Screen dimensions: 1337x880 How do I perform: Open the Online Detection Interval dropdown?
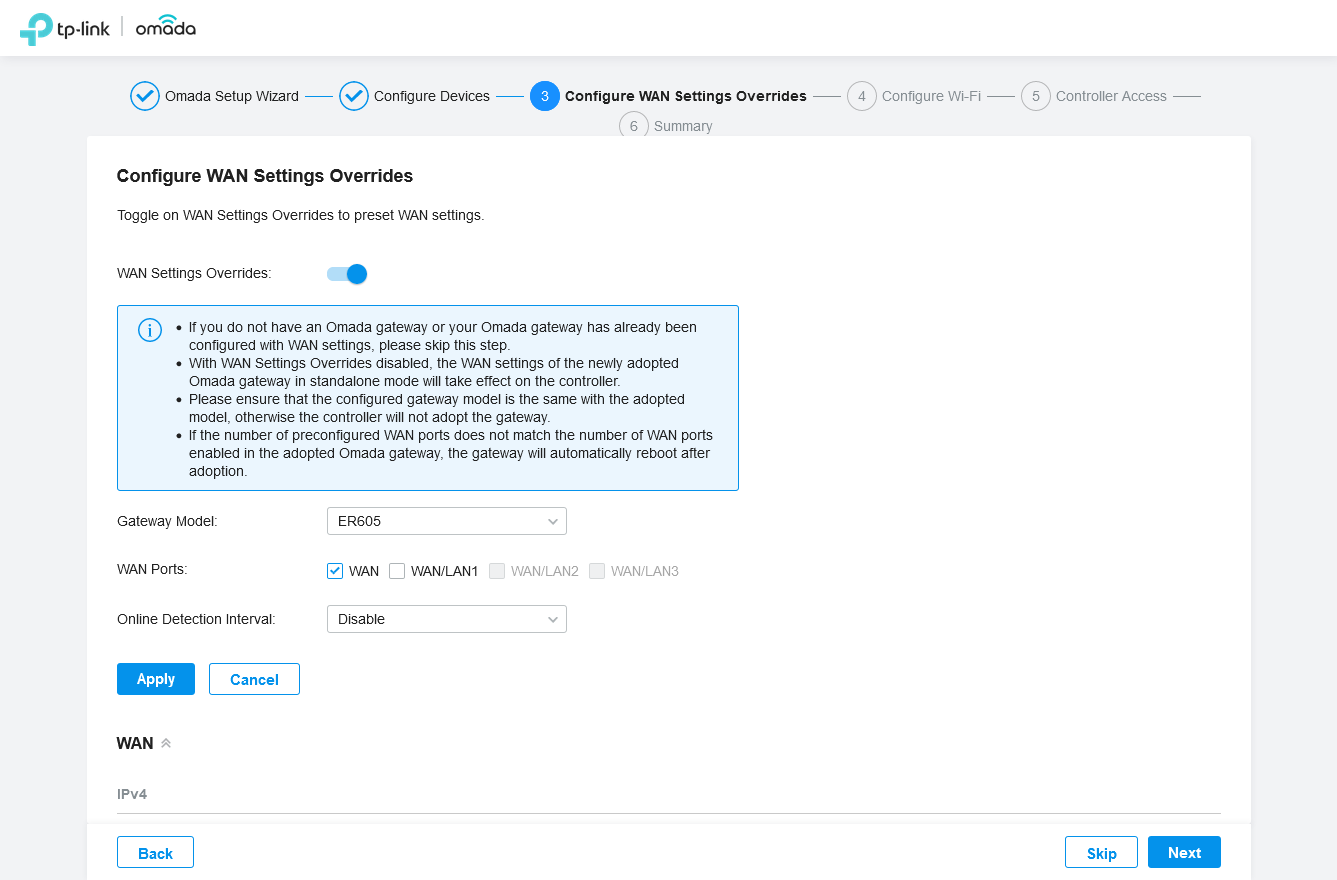[x=447, y=619]
